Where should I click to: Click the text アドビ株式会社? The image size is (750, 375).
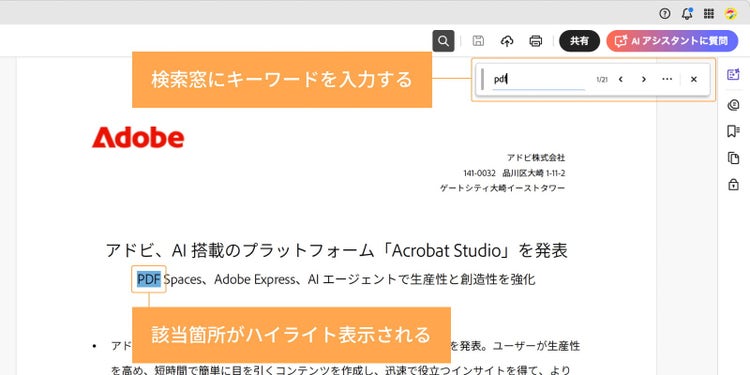click(x=536, y=157)
